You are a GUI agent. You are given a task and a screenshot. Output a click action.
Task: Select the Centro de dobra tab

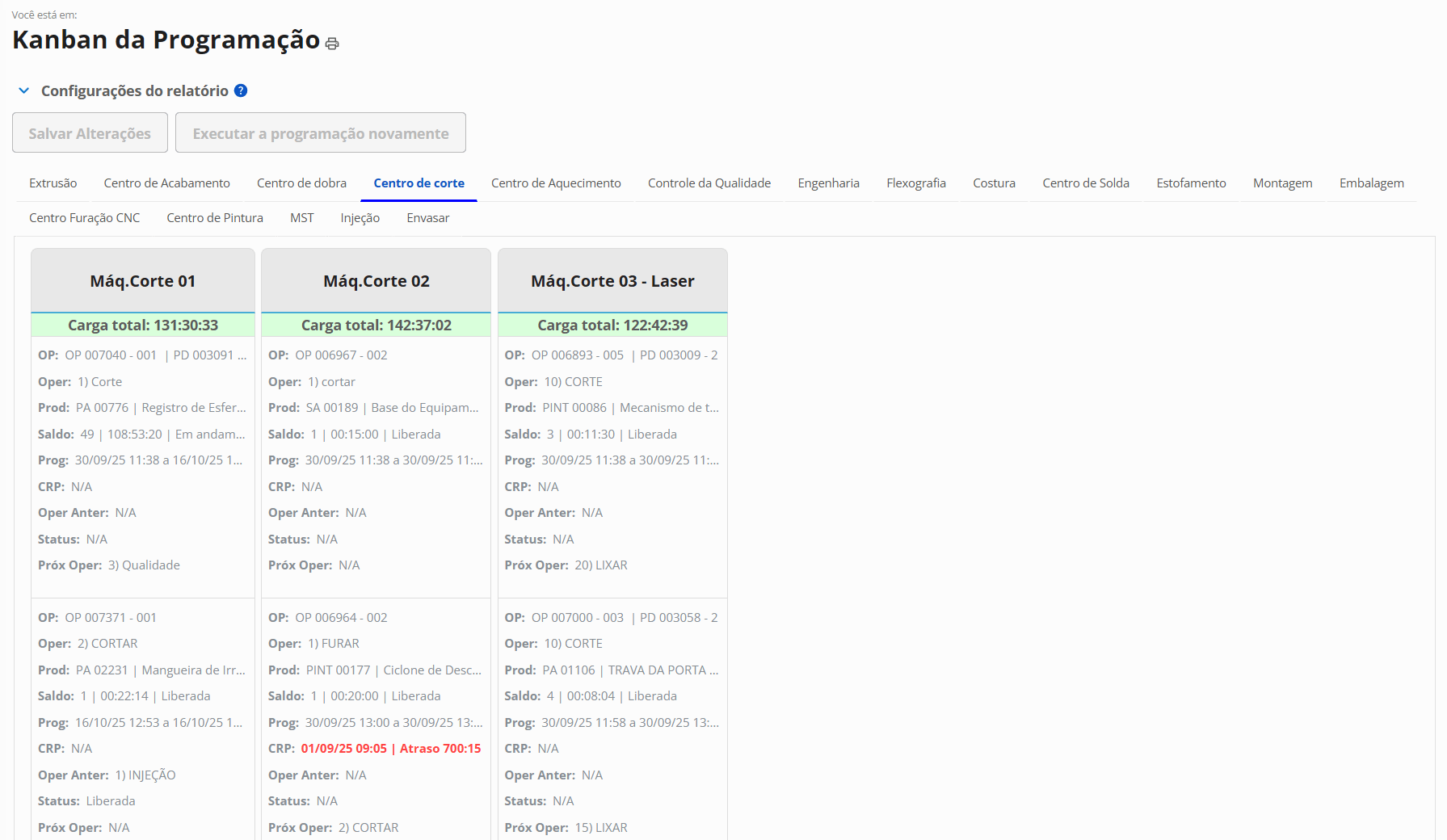click(x=301, y=183)
